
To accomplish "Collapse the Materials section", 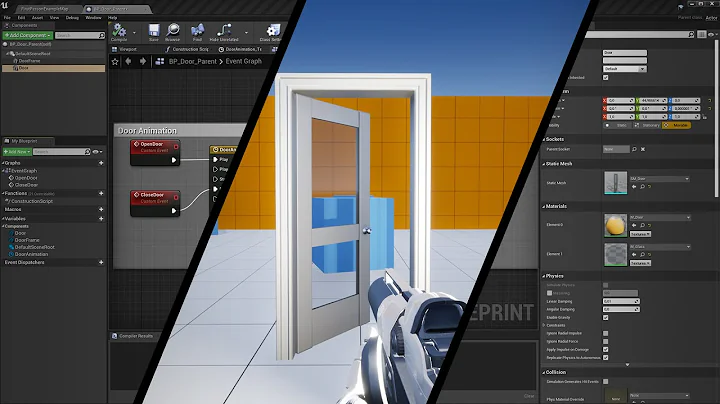I will 544,207.
